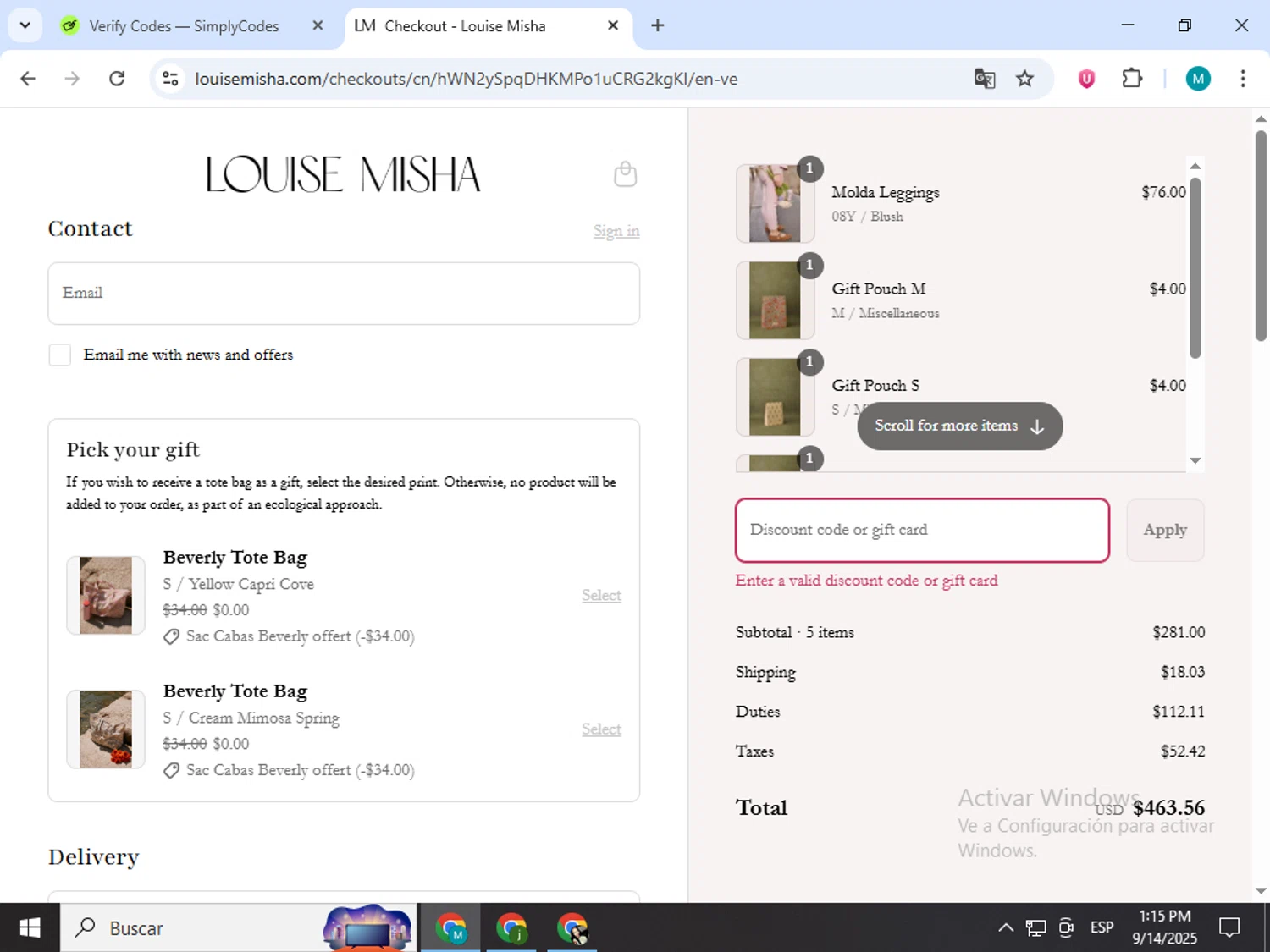Viewport: 1270px width, 952px height.
Task: Click the Total amount $463.56
Action: pos(1168,808)
